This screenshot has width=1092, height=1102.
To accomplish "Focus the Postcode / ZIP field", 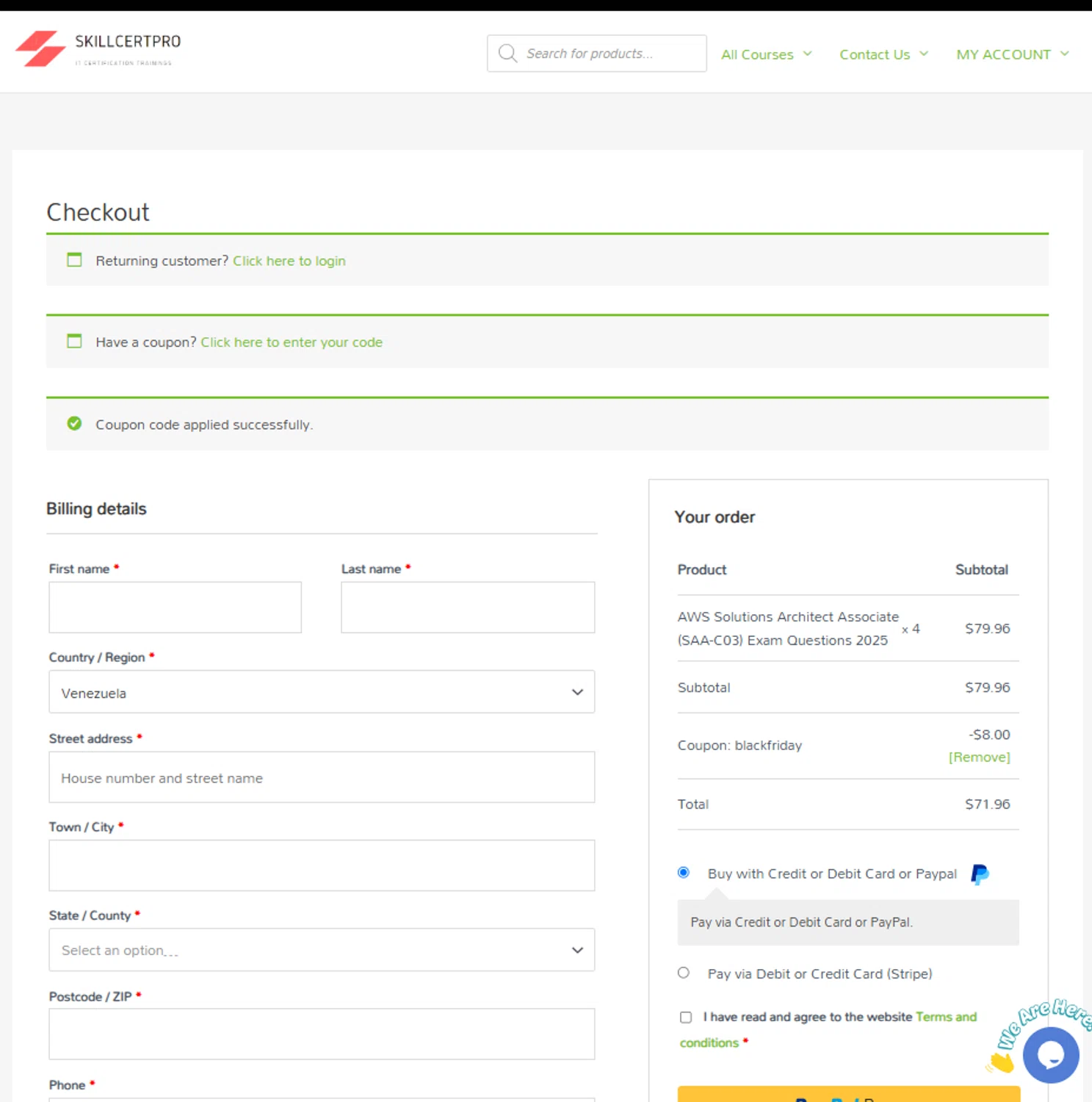I will tap(322, 1034).
